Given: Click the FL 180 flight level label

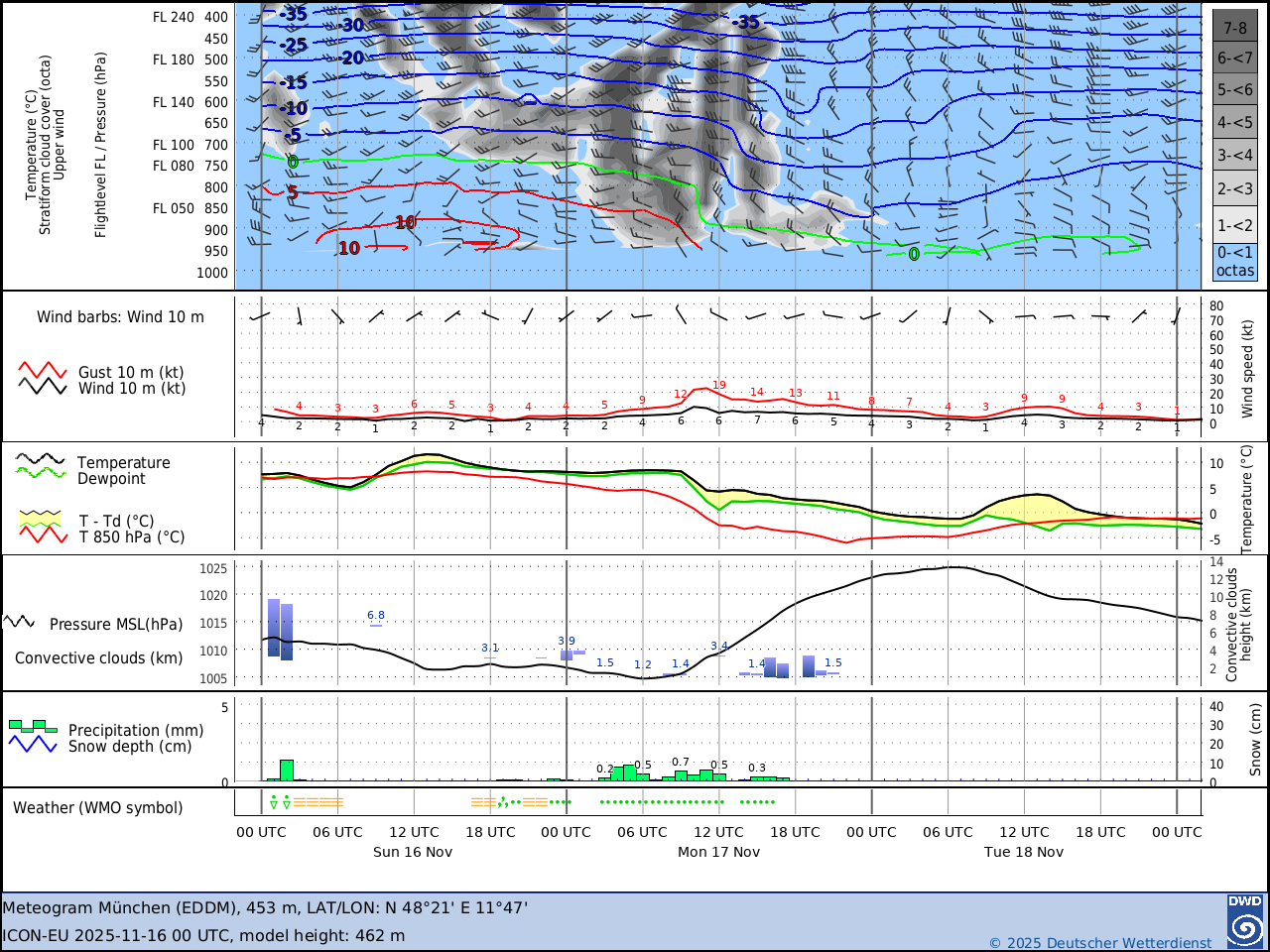Looking at the screenshot, I should (174, 59).
